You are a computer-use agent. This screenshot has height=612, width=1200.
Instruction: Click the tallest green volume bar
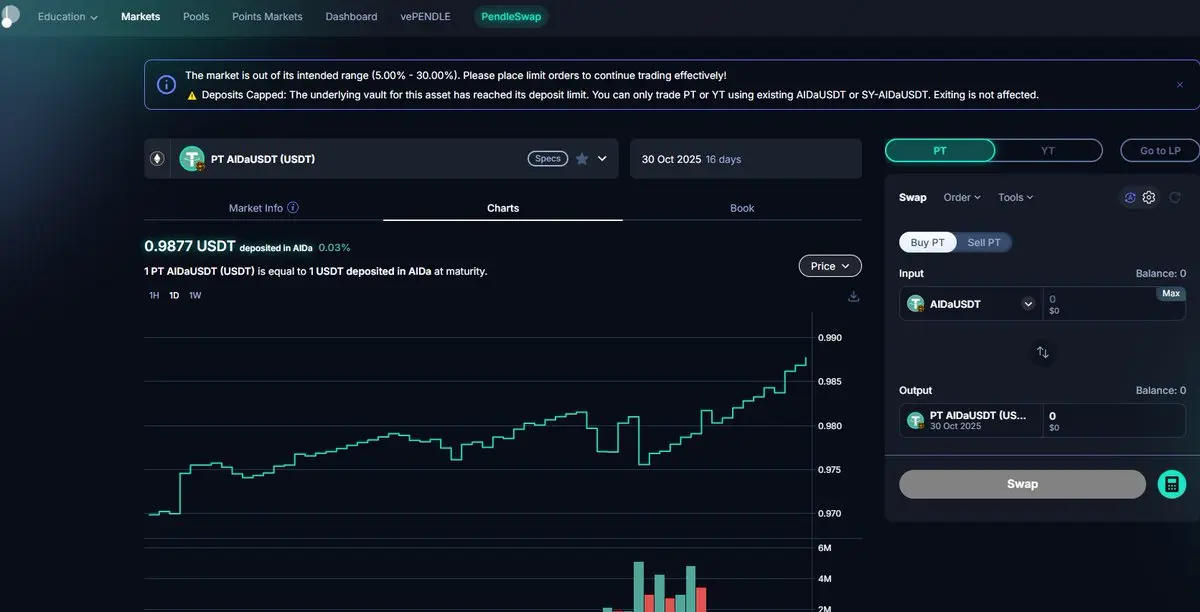pyautogui.click(x=639, y=586)
